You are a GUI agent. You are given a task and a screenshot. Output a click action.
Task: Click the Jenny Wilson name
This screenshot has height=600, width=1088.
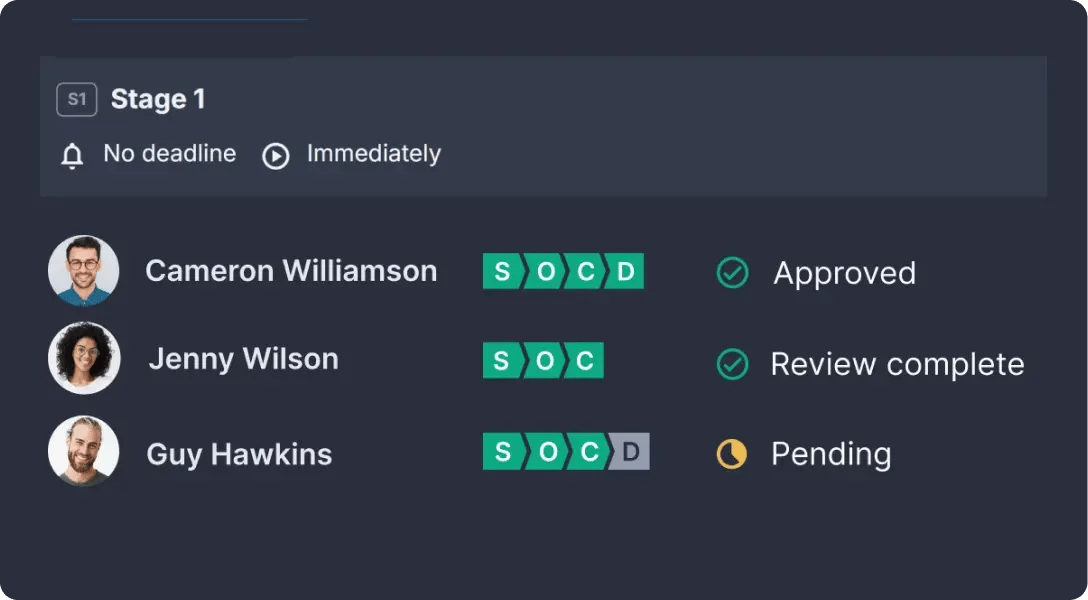click(243, 359)
